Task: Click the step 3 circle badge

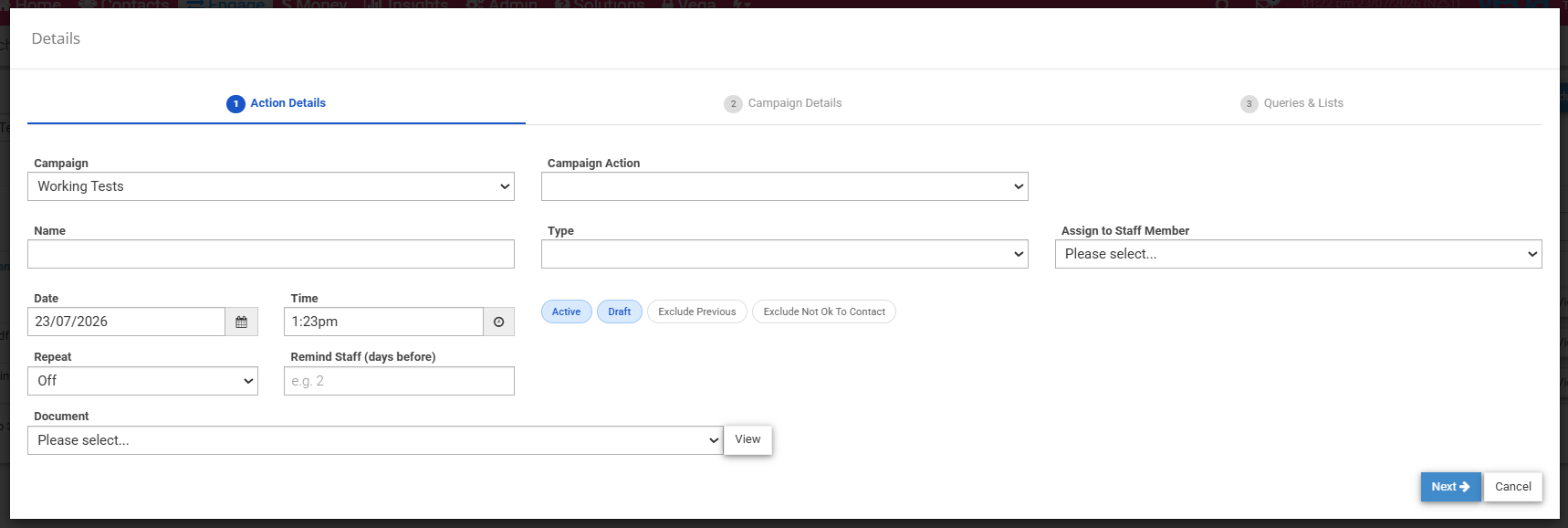Action: pyautogui.click(x=1249, y=103)
